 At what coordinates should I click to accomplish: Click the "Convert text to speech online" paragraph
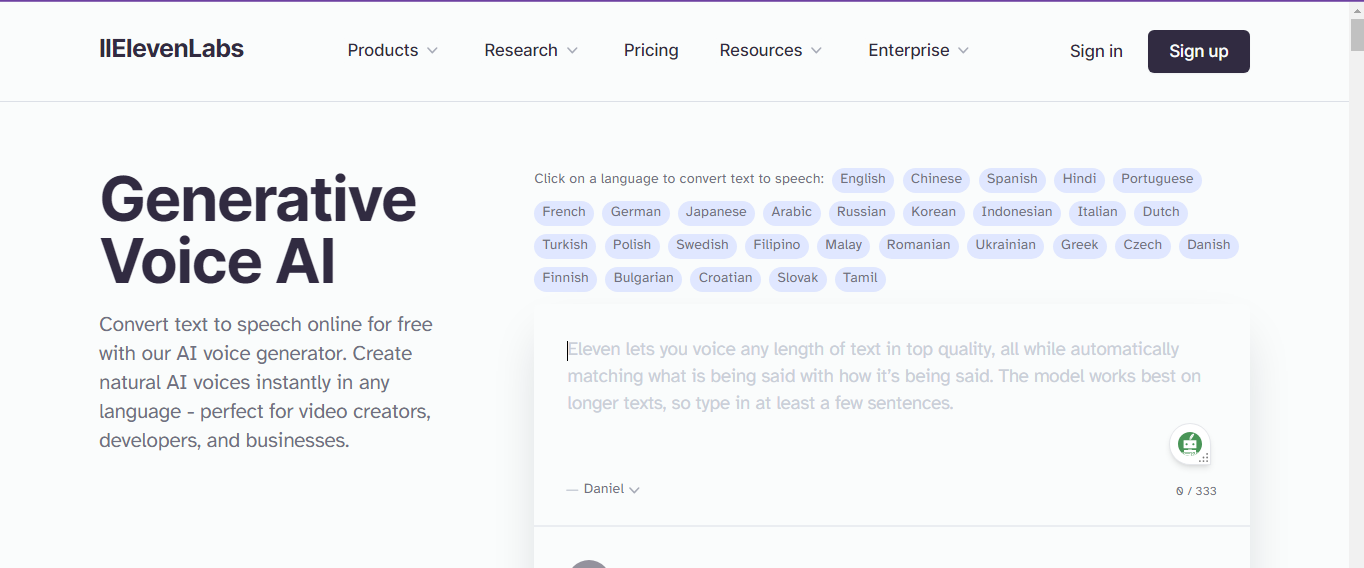tap(266, 382)
